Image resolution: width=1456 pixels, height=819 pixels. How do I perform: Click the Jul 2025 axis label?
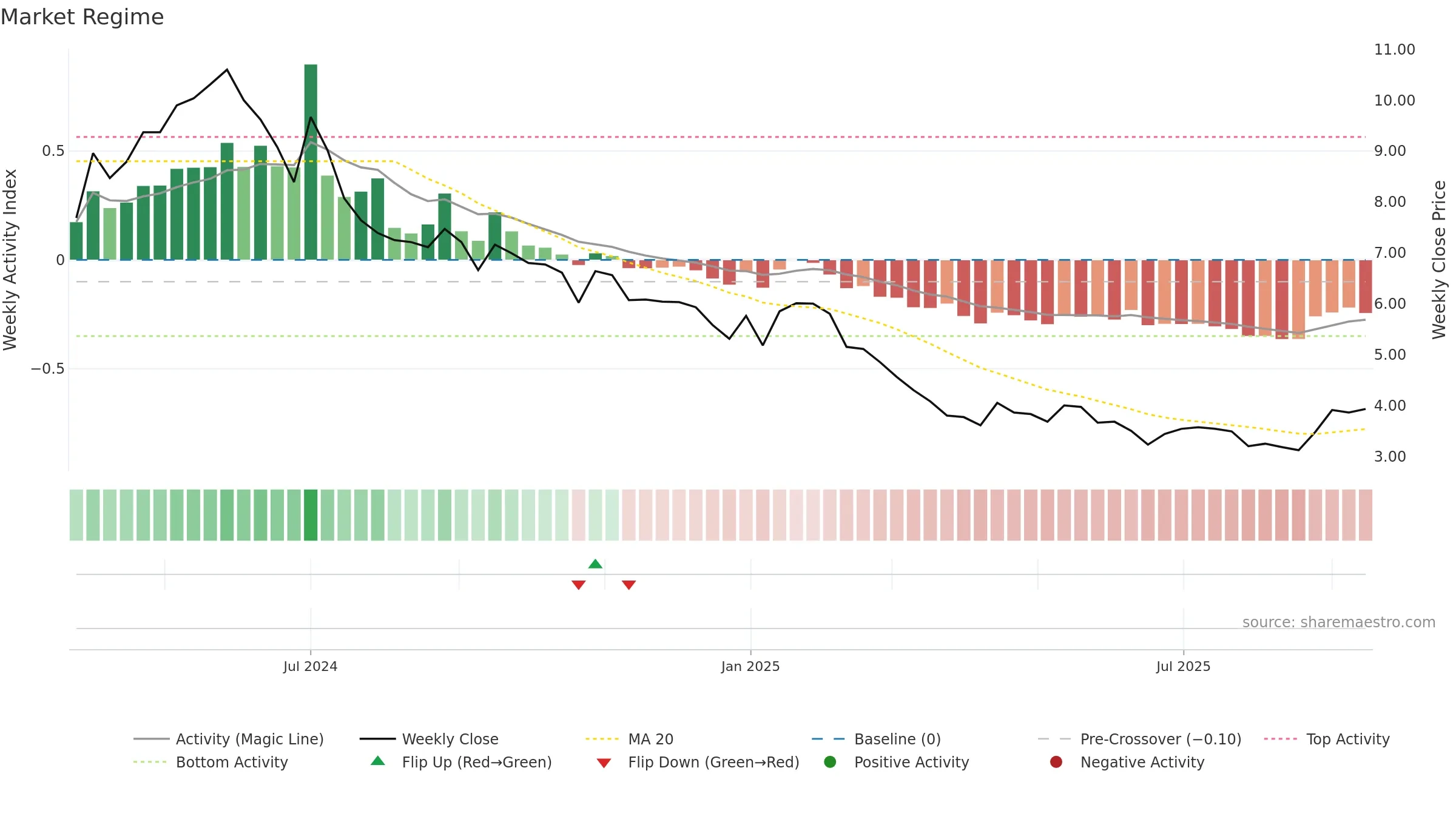pos(1183,666)
